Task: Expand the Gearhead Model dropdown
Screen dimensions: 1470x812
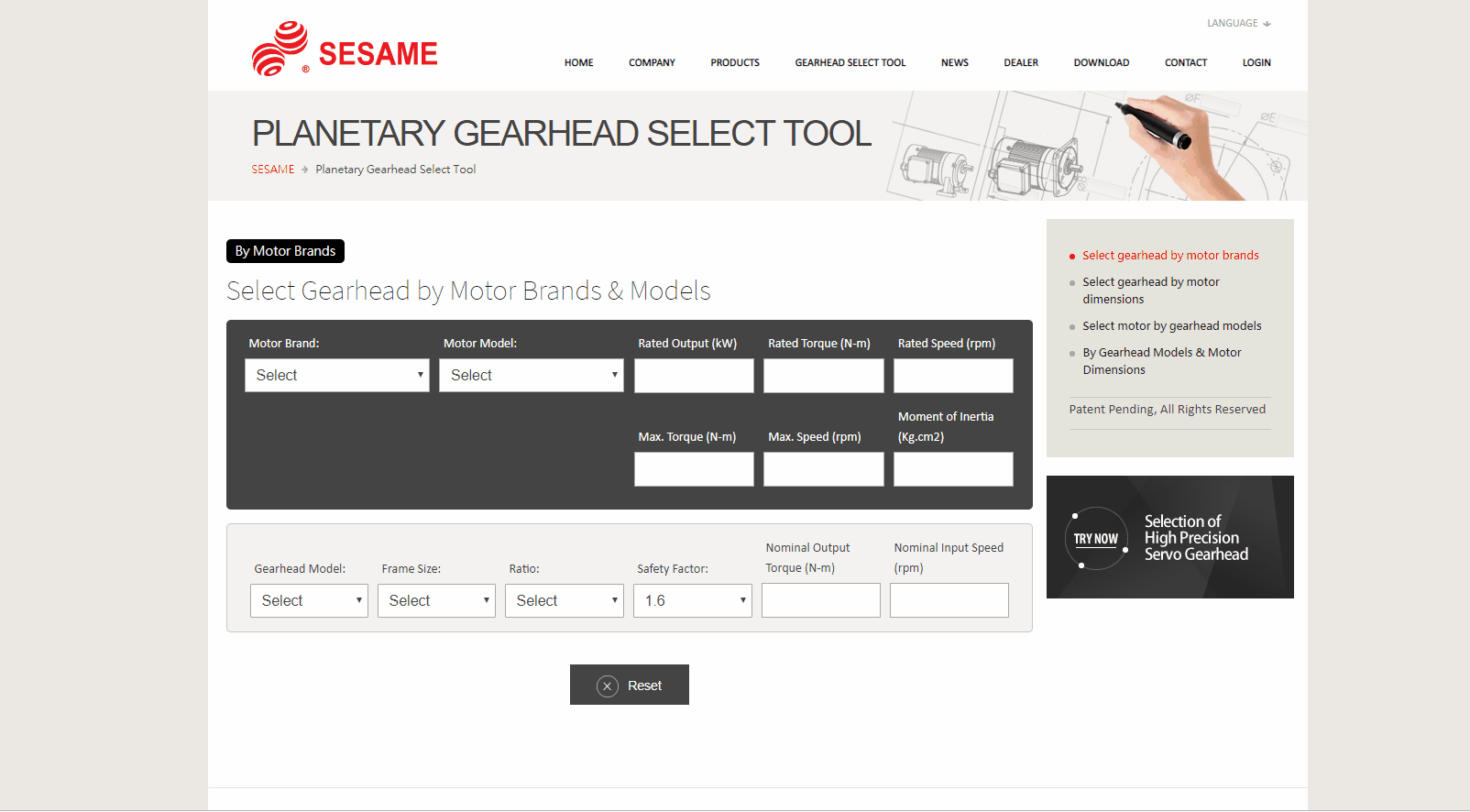Action: click(x=309, y=600)
